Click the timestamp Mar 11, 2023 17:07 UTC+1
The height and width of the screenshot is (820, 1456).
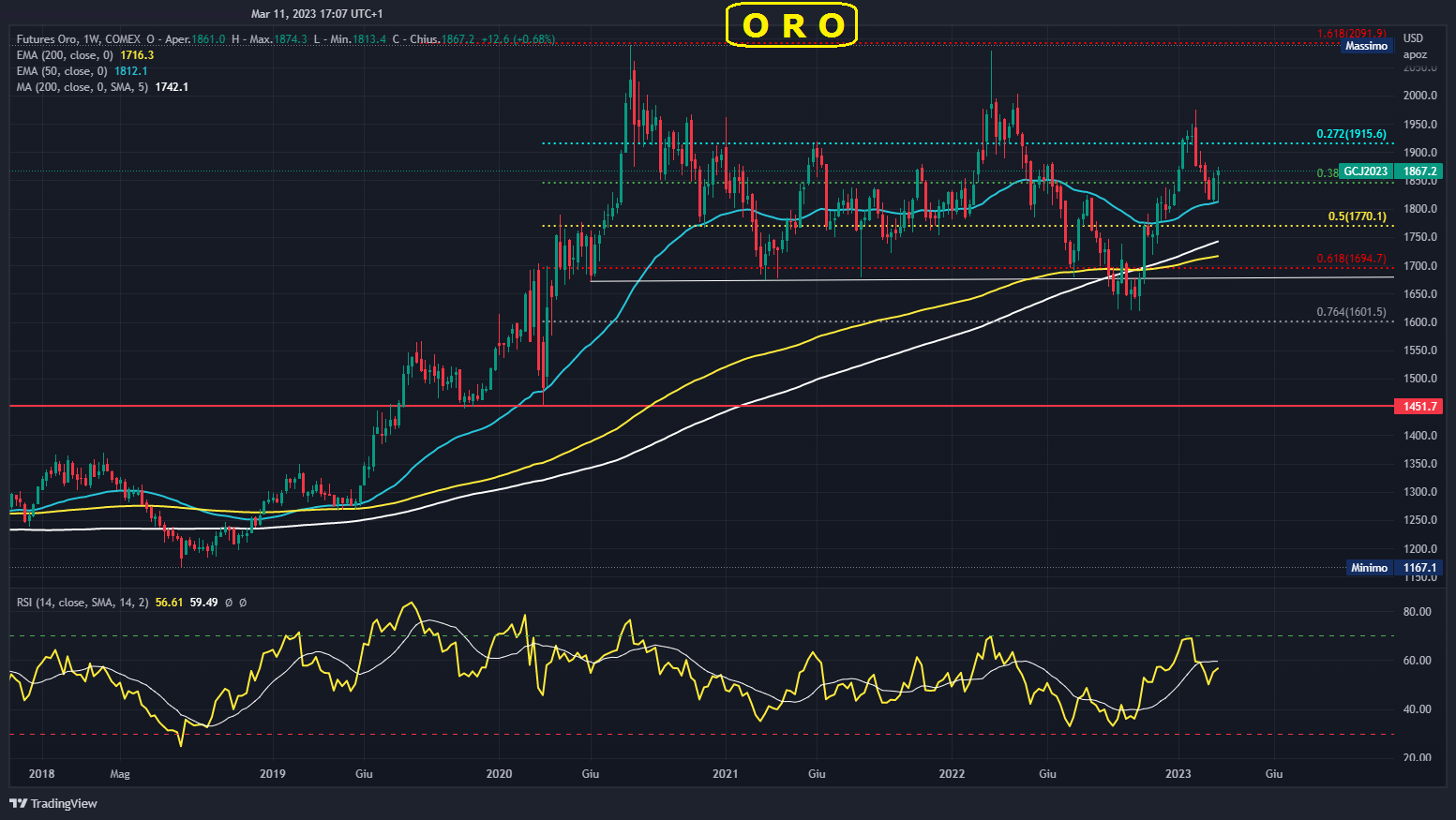(x=317, y=14)
